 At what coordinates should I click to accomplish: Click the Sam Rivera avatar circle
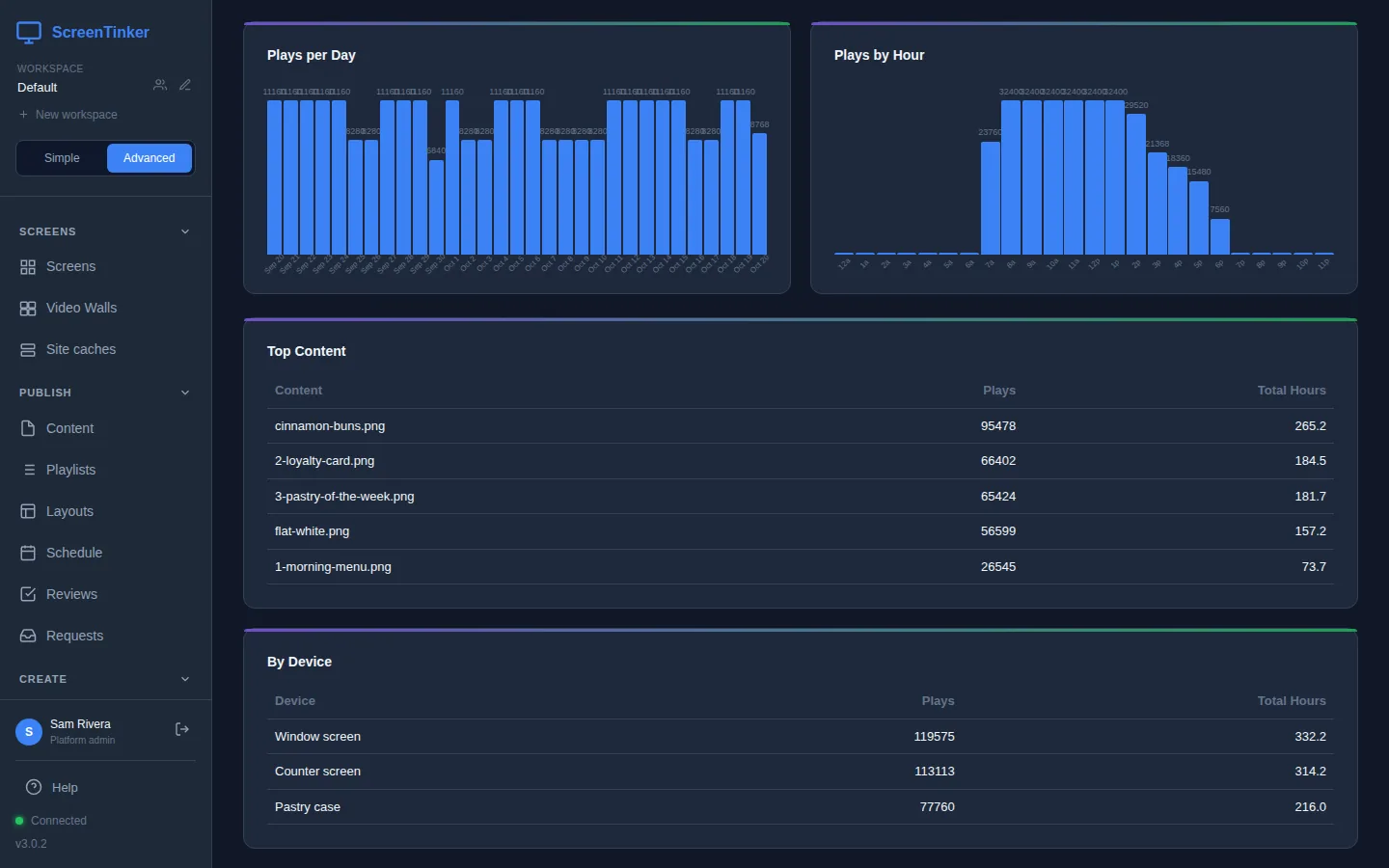coord(29,732)
